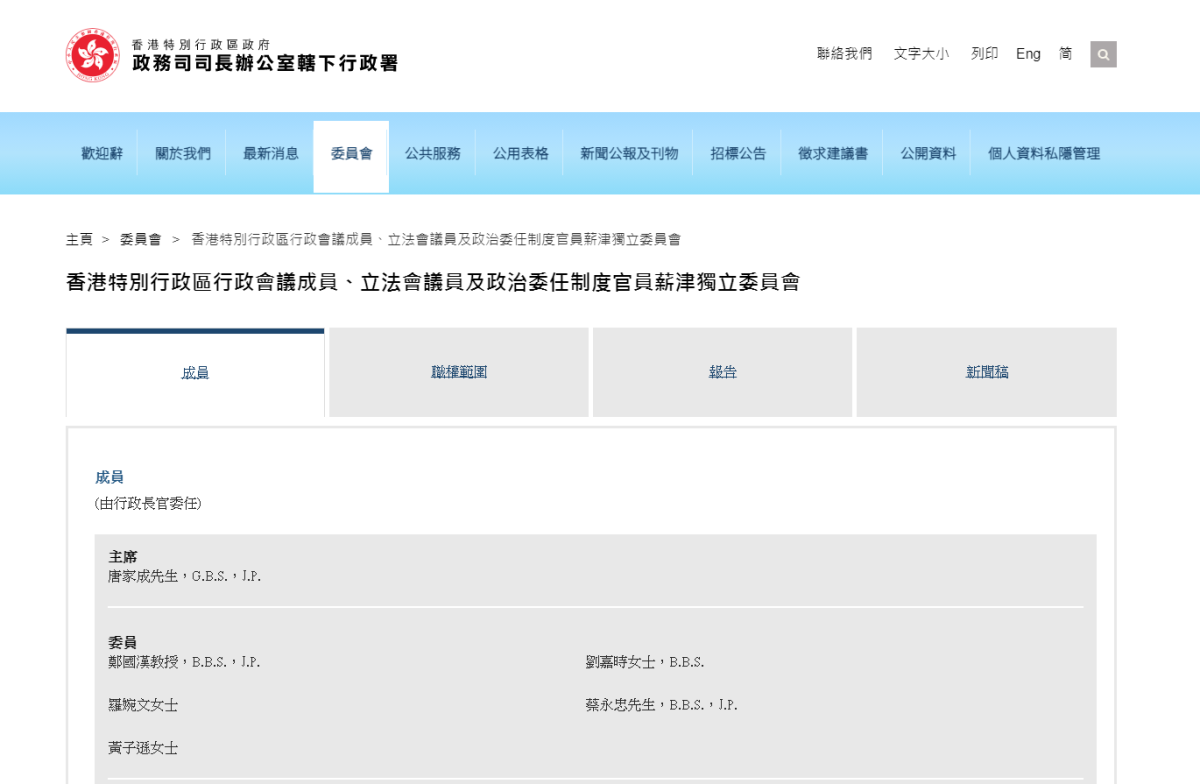The image size is (1200, 784).
Task: Switch to English via Eng link
Action: pyautogui.click(x=1028, y=54)
